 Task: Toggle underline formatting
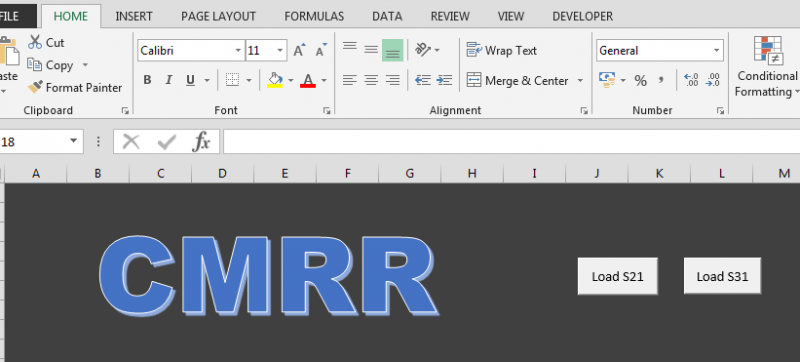[190, 80]
